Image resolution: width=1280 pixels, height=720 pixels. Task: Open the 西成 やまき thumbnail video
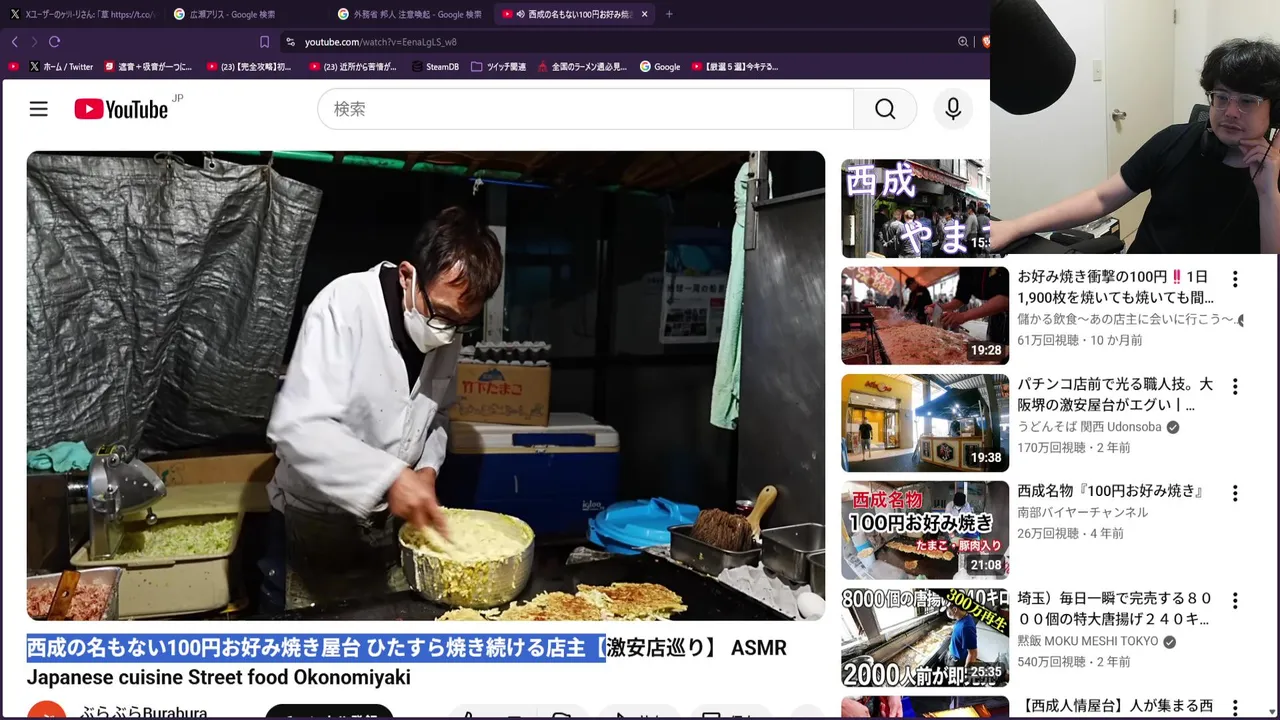[916, 208]
